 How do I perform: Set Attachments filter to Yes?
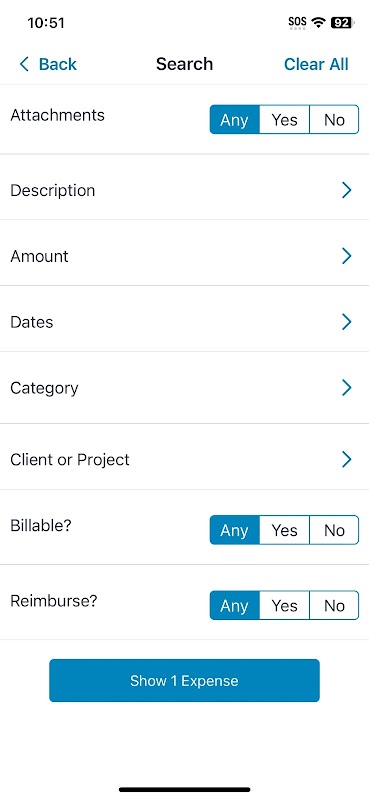click(284, 120)
